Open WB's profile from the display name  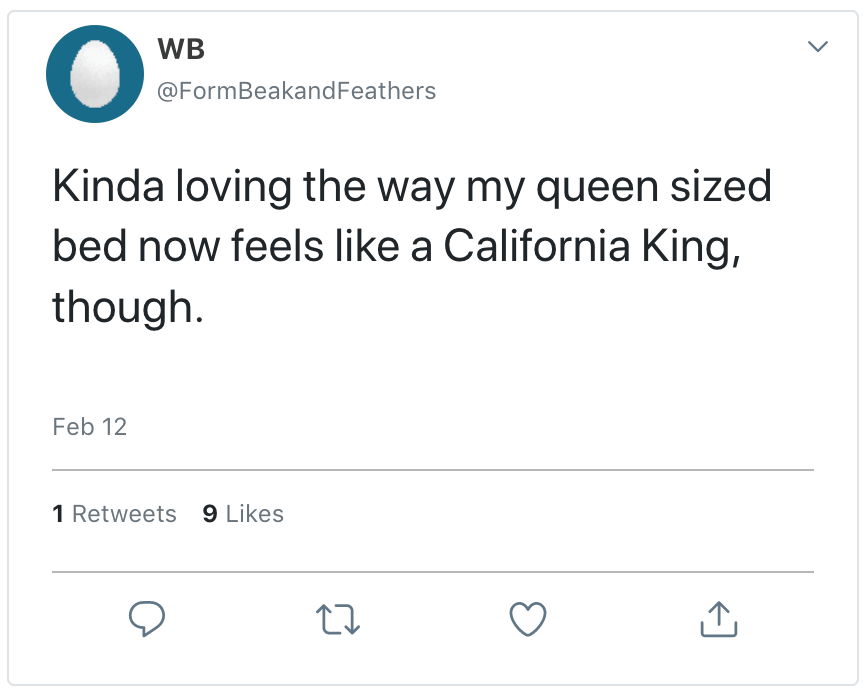181,47
